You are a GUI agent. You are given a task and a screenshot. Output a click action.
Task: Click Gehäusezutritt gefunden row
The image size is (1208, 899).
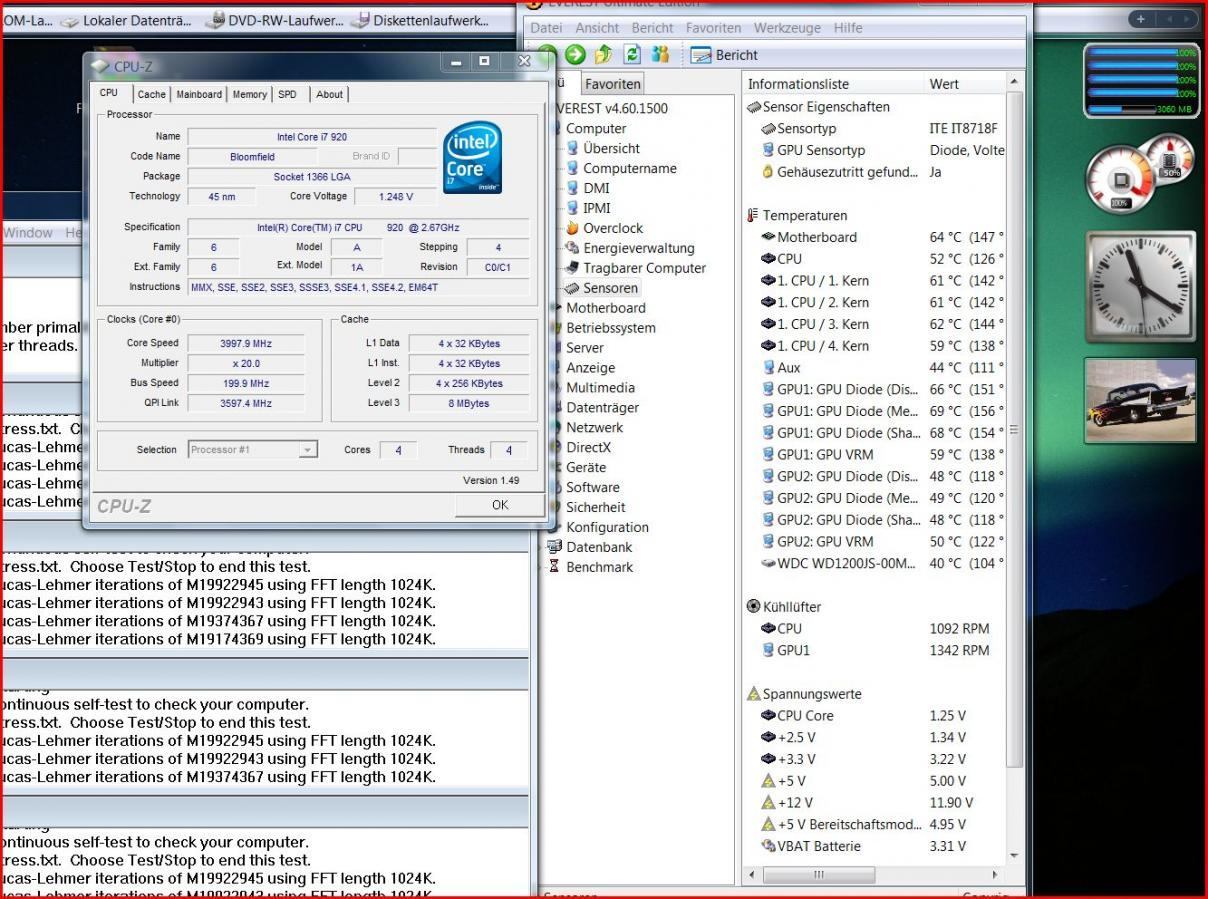click(x=875, y=172)
